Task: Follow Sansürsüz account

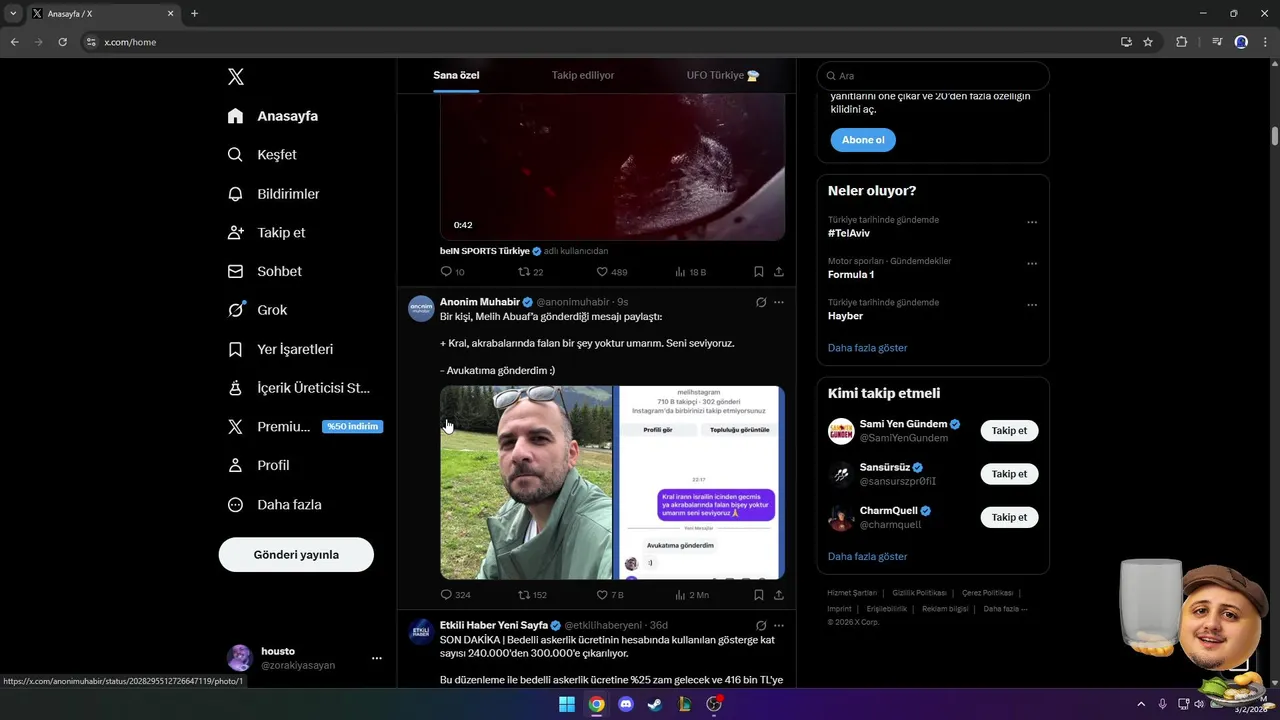Action: [x=1009, y=474]
